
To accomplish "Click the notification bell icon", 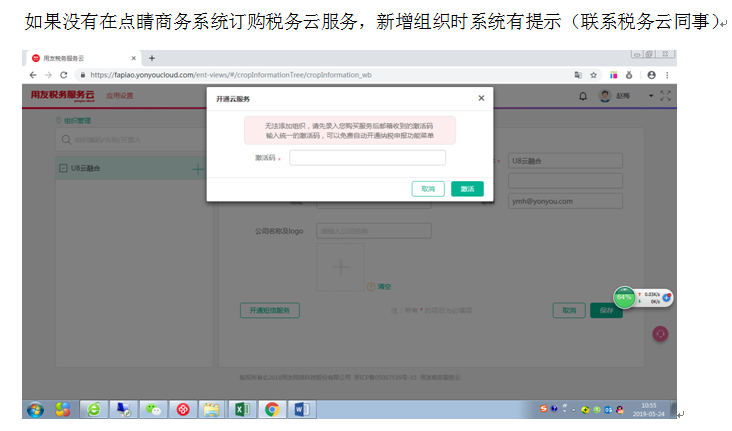I will 583,96.
